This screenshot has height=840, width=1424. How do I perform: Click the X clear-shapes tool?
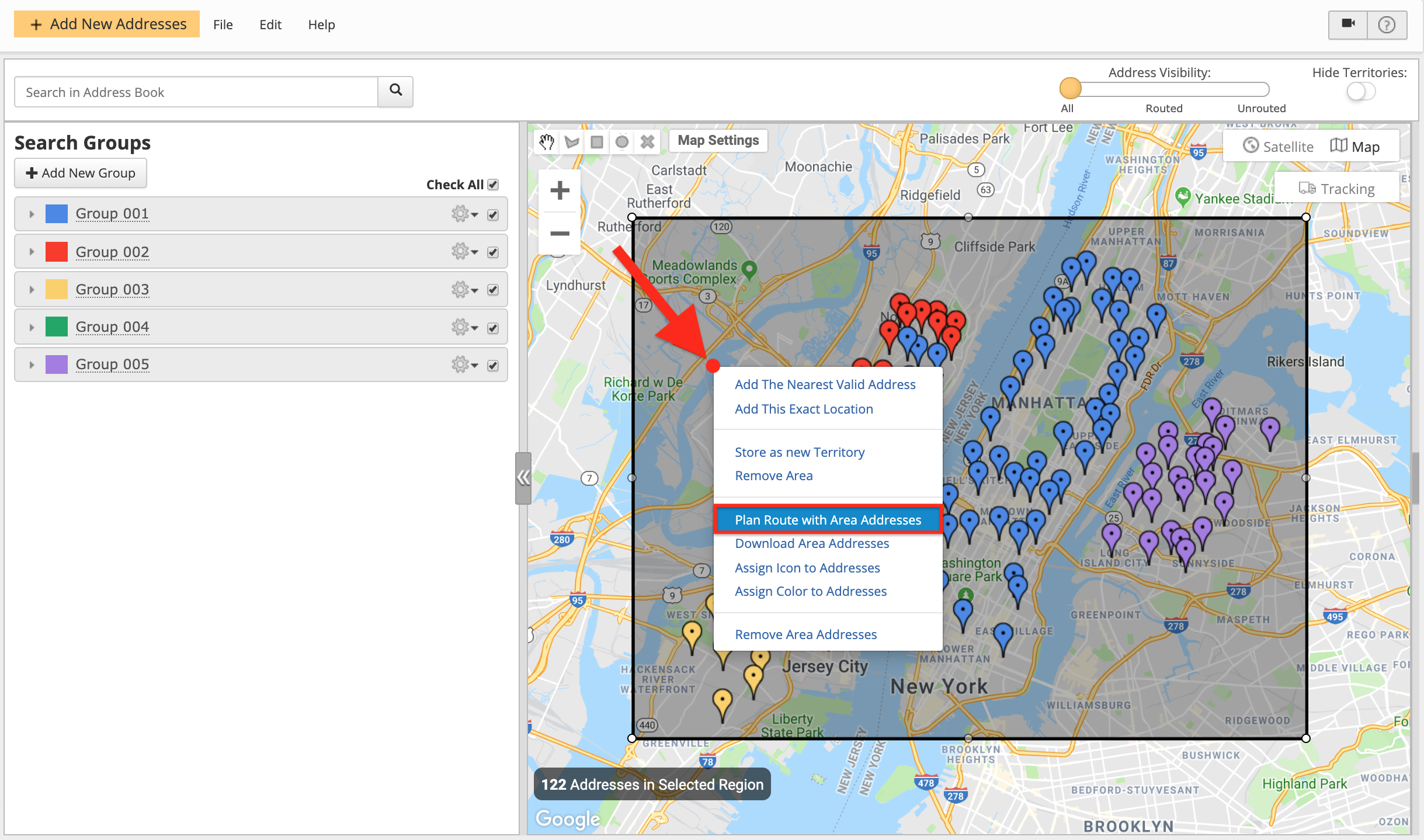coord(647,142)
